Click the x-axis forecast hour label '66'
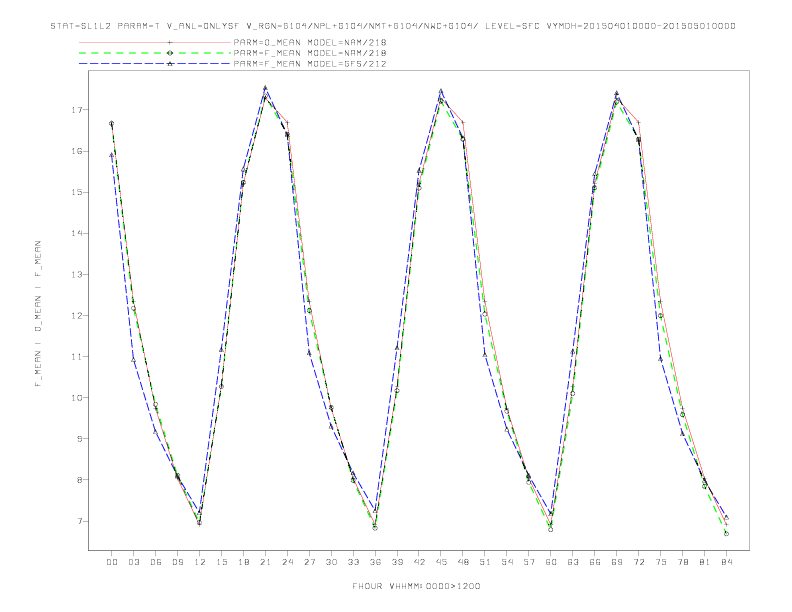792x612 pixels. (595, 562)
